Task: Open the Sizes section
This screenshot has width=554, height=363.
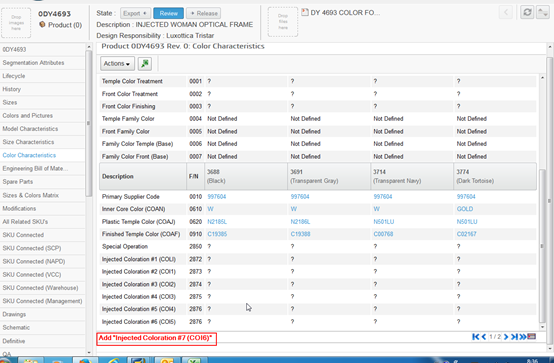Action: (x=42, y=103)
